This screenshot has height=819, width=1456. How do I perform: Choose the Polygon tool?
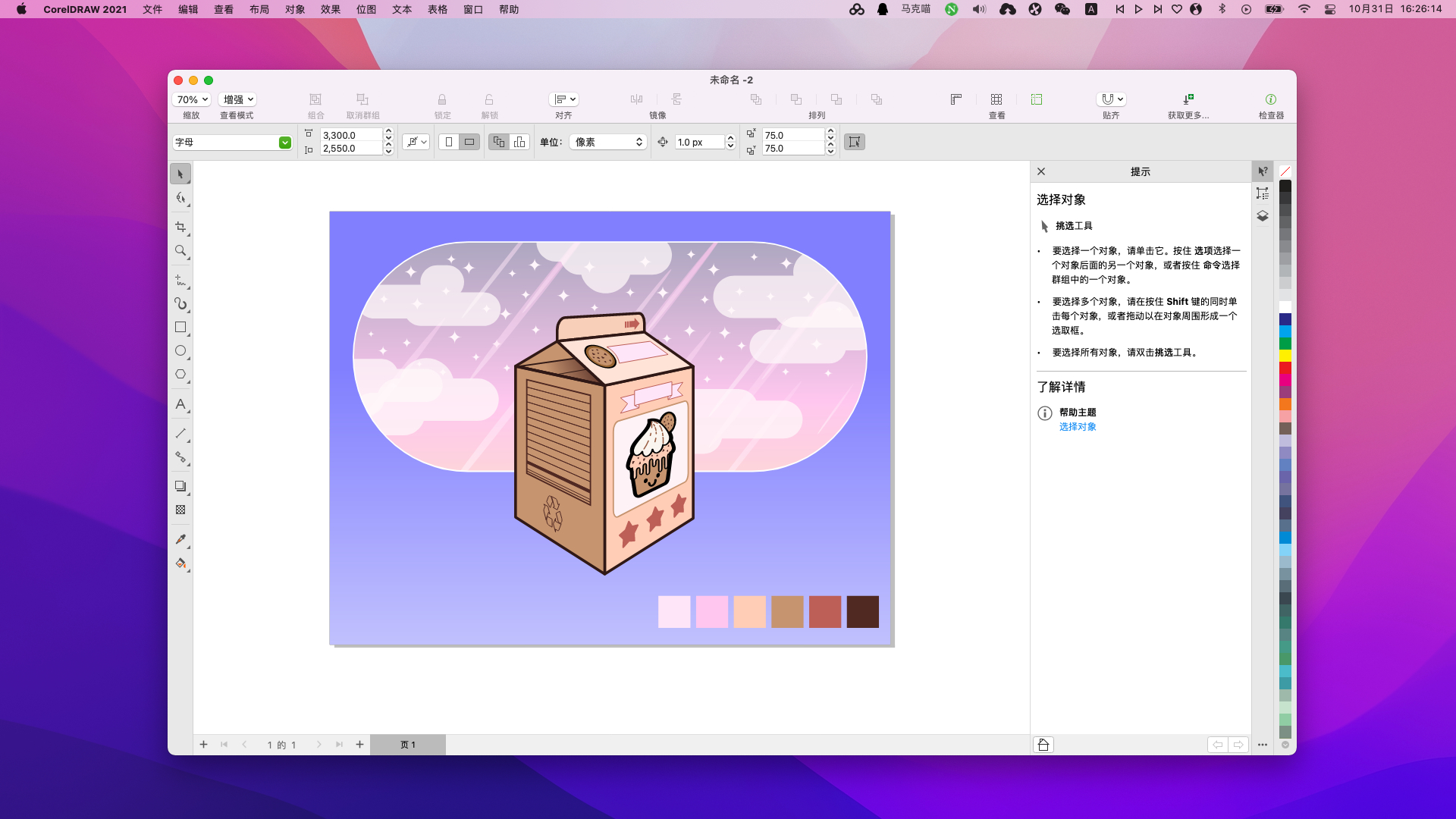[180, 375]
